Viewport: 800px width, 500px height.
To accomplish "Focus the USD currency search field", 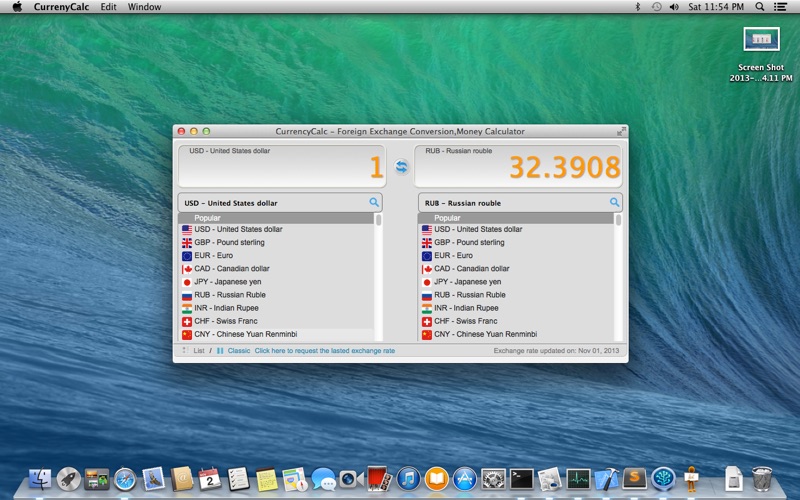I will click(x=280, y=203).
